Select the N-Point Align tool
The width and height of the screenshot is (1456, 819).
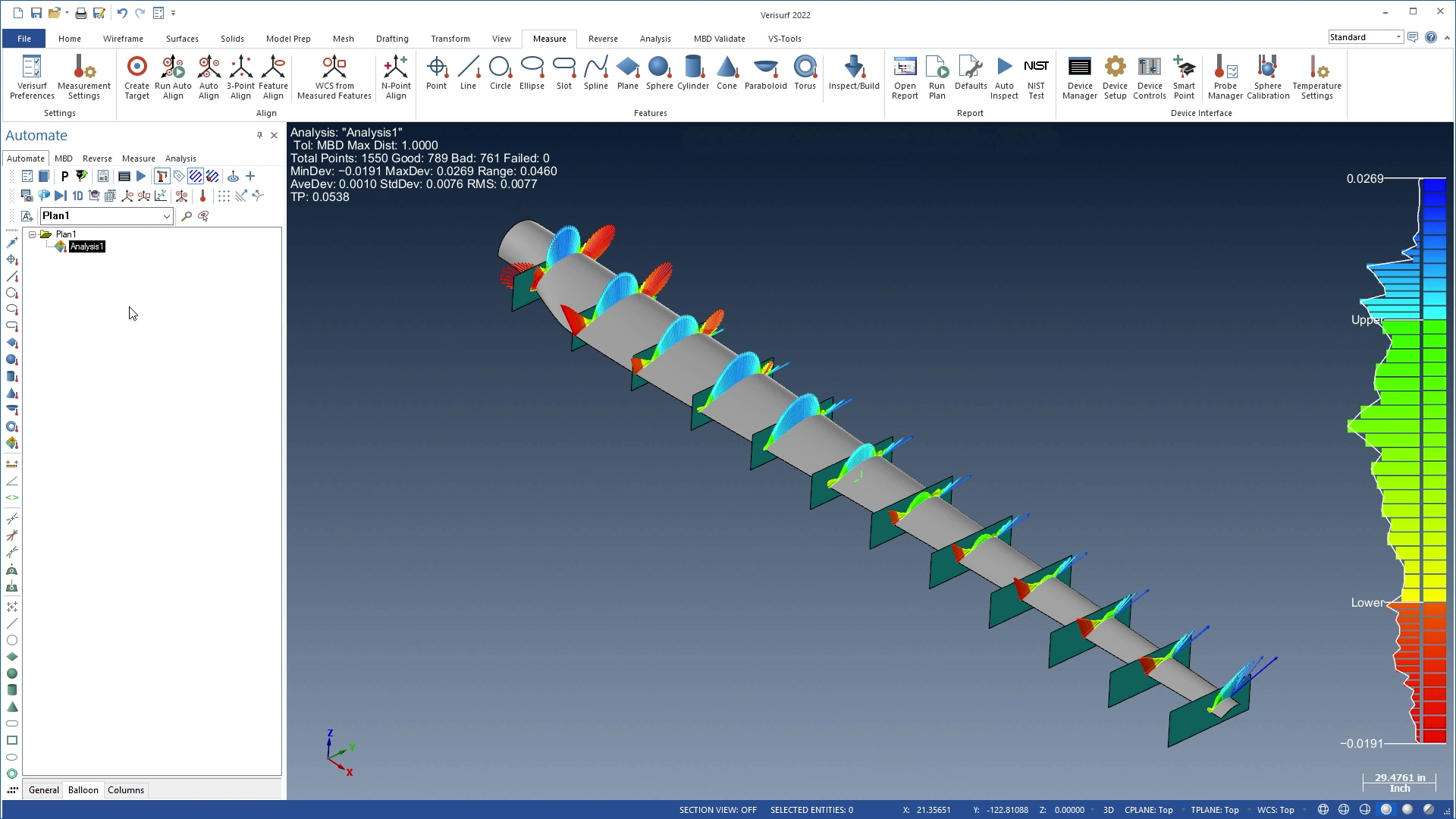pyautogui.click(x=396, y=77)
